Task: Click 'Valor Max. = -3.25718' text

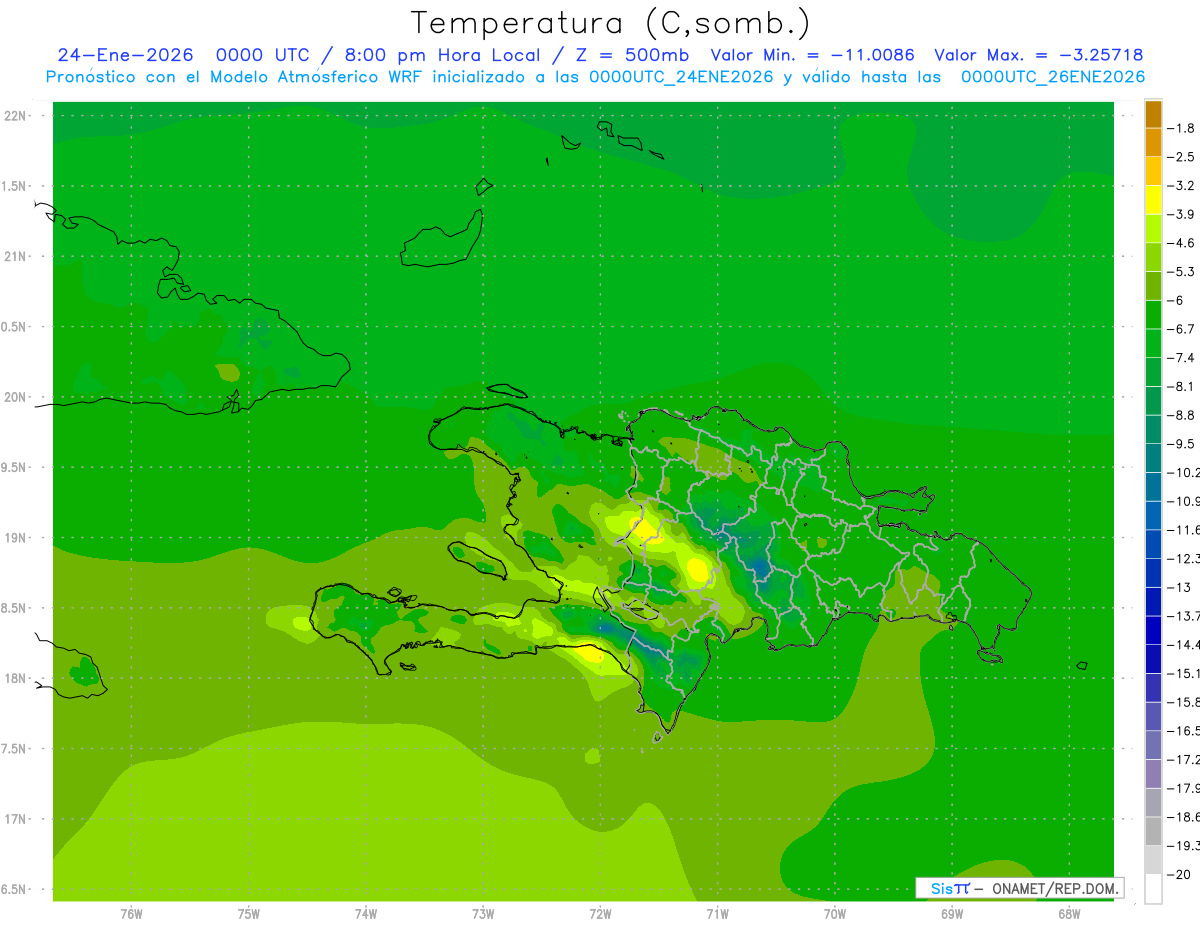Action: pos(1039,55)
